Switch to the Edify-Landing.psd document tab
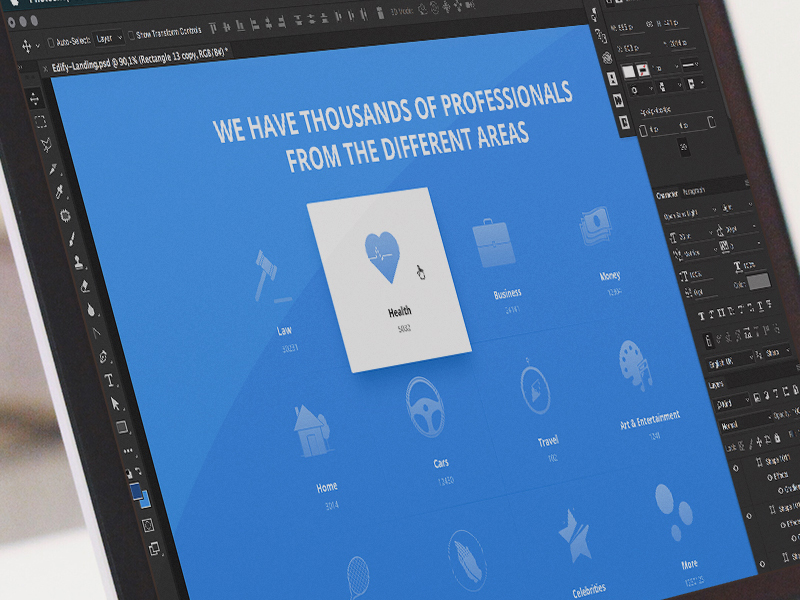800x600 pixels. (x=140, y=59)
